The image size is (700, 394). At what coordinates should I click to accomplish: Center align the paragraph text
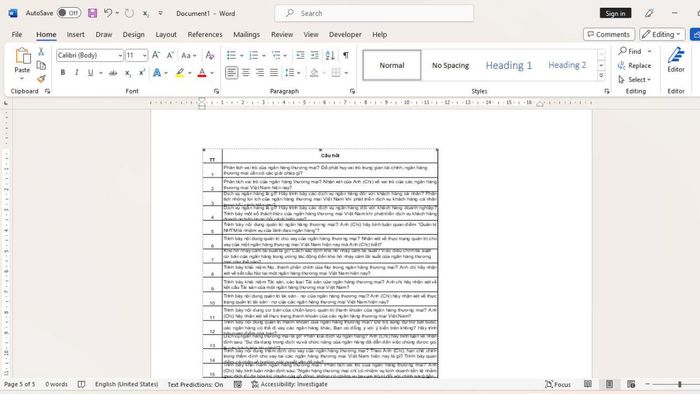[x=246, y=73]
